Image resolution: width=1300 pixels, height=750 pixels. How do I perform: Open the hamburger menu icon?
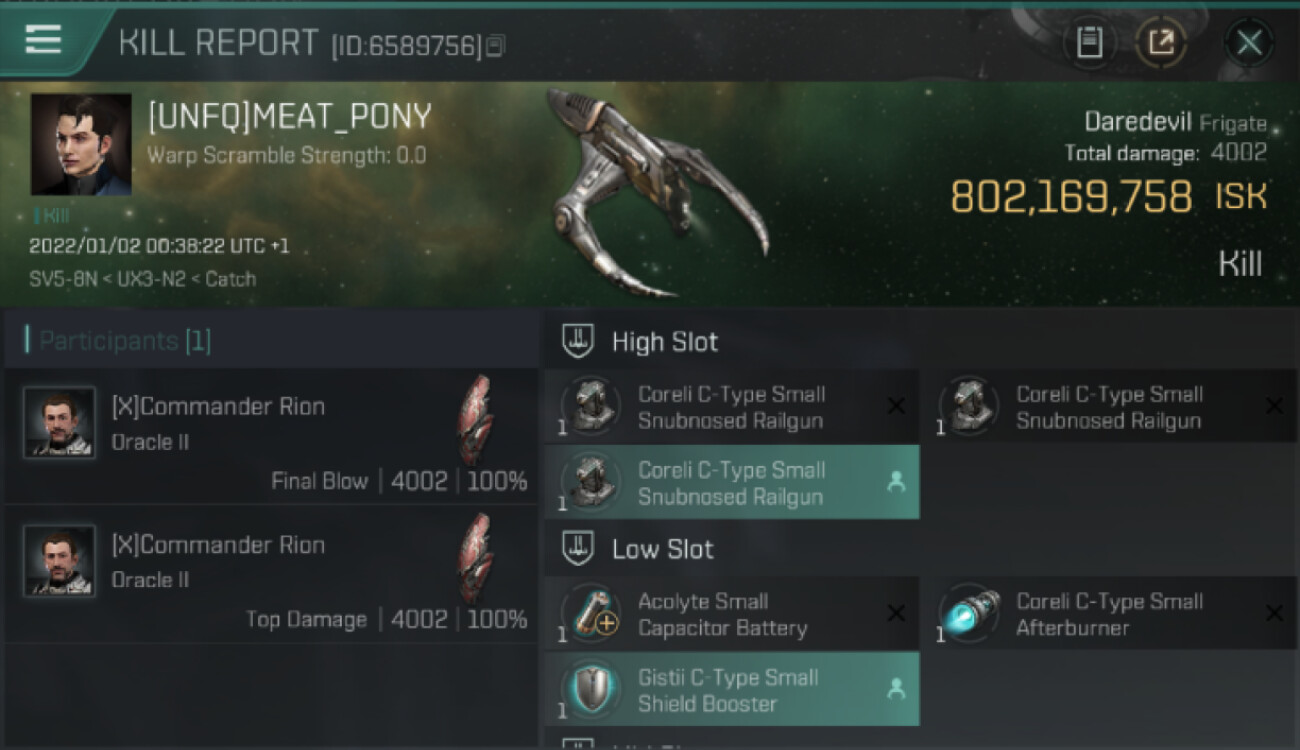pos(43,40)
